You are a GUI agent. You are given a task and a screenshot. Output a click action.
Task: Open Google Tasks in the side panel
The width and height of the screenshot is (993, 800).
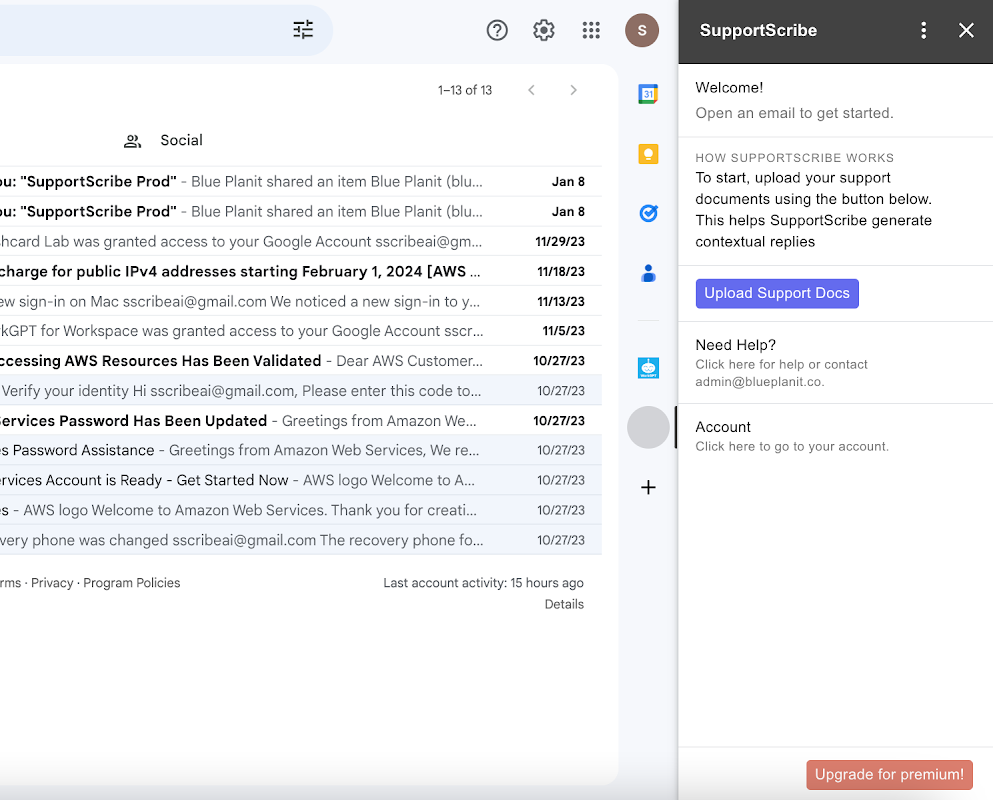pos(648,213)
